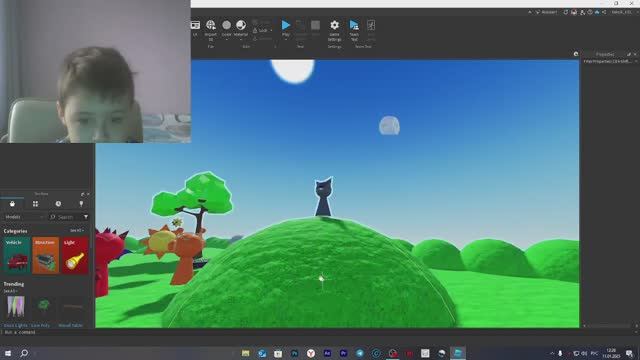Open After Effects from the taskbar
This screenshot has height=360, width=640.
[x=327, y=353]
